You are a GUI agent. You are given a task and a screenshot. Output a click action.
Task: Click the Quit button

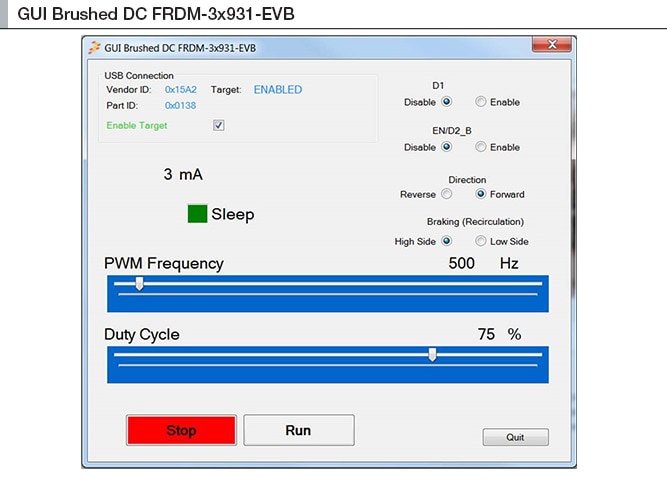pos(515,437)
